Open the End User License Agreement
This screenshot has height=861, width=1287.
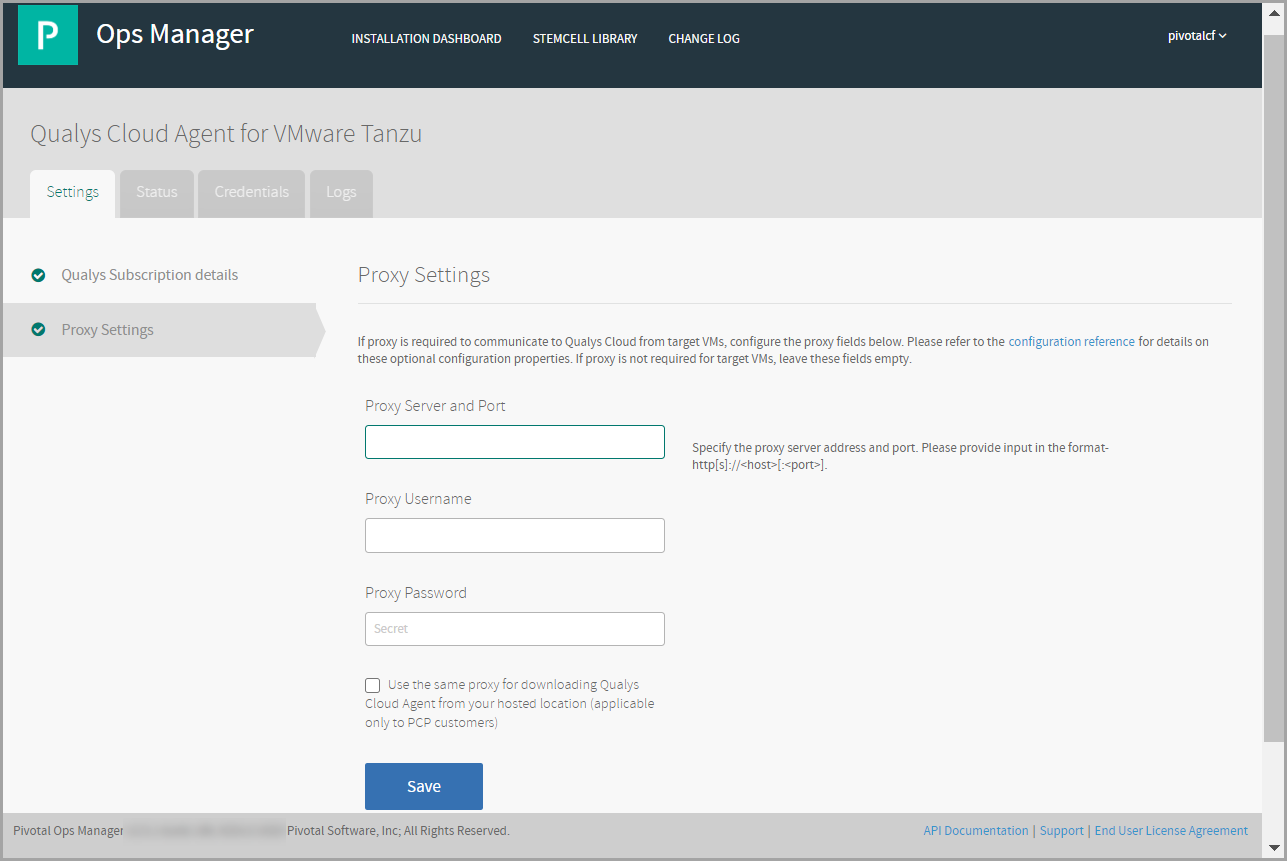click(x=1171, y=831)
